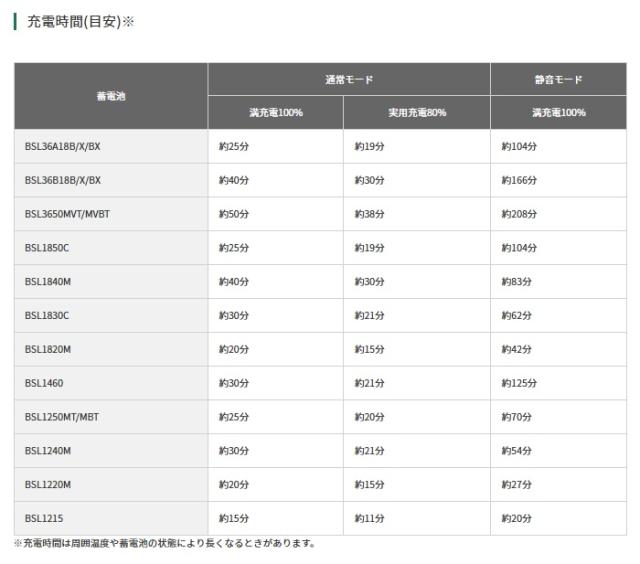640x564 pixels.
Task: Click 約25分 in the BSL1250MT/MBT row
Action: pos(234,417)
